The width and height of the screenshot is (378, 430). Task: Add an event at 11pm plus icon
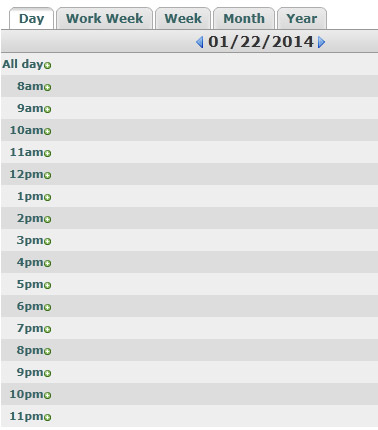(48, 417)
